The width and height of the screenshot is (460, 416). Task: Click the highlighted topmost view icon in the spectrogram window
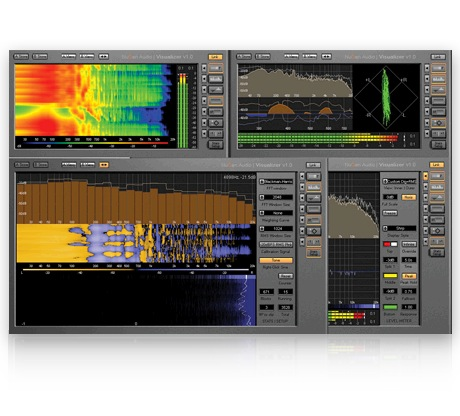pos(216,68)
